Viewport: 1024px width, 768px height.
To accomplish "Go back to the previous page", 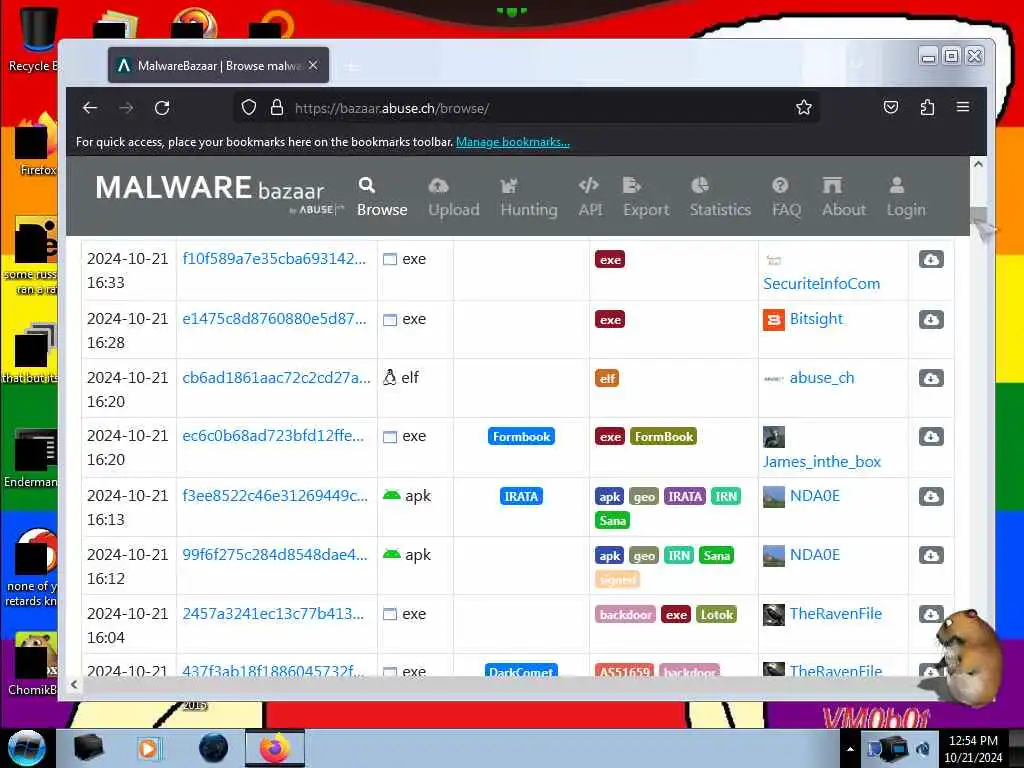I will (x=90, y=108).
